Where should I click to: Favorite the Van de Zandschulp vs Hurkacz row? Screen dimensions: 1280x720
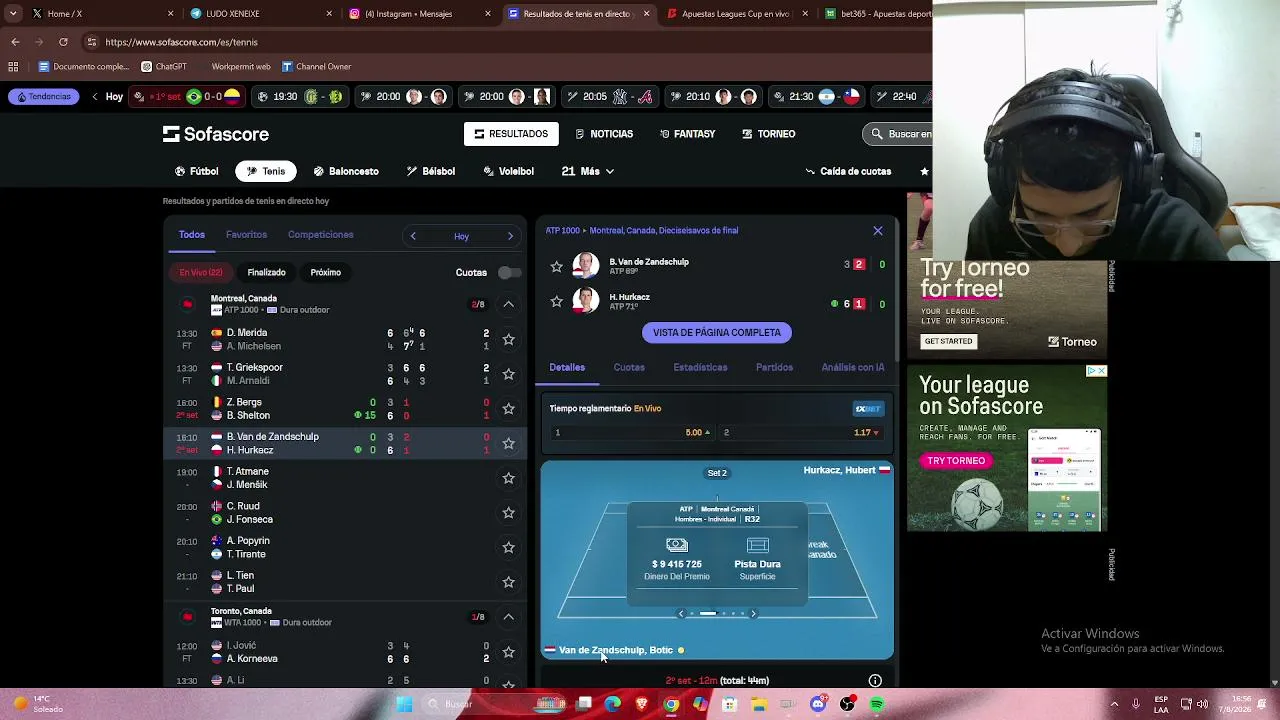508,443
